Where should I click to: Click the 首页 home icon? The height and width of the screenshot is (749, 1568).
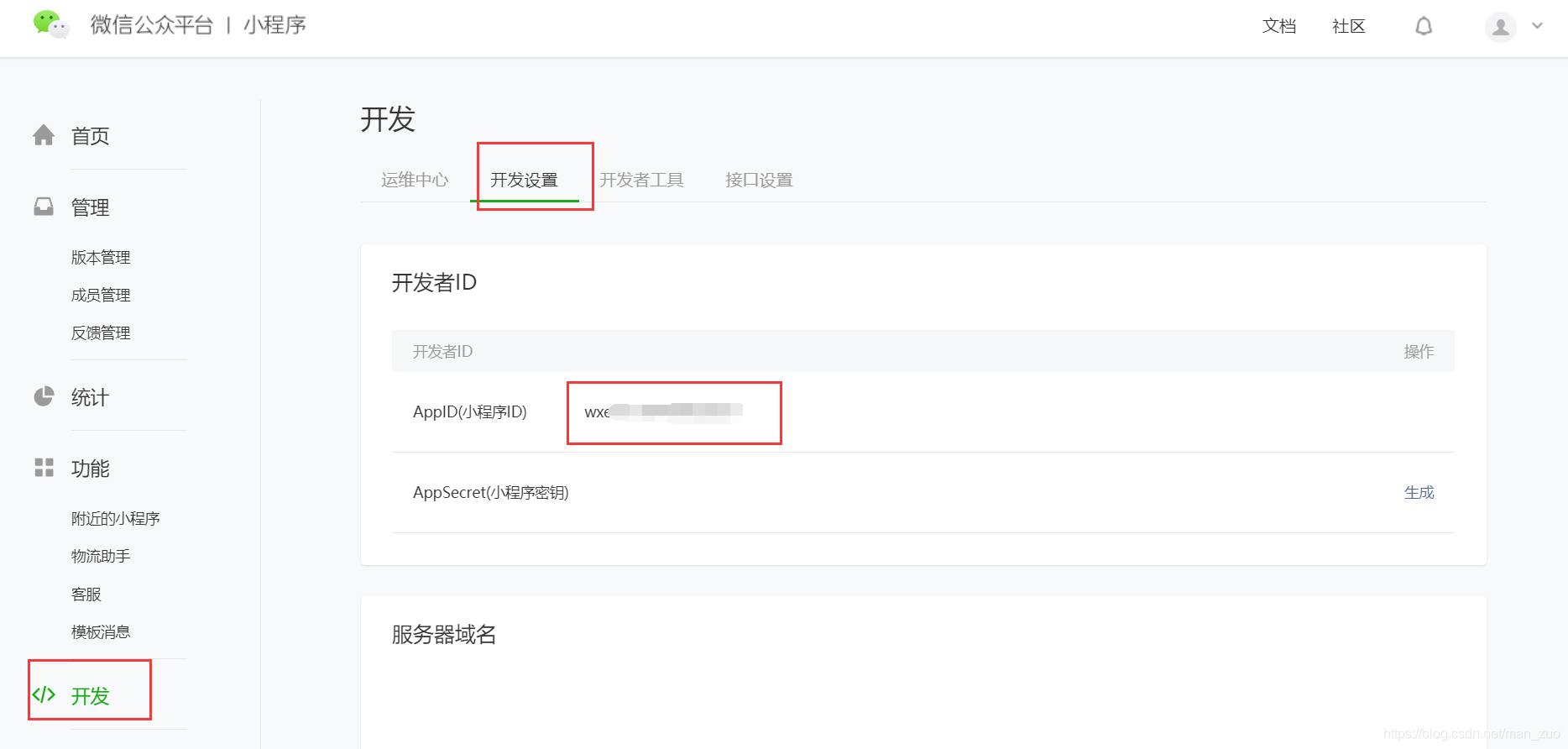44,135
